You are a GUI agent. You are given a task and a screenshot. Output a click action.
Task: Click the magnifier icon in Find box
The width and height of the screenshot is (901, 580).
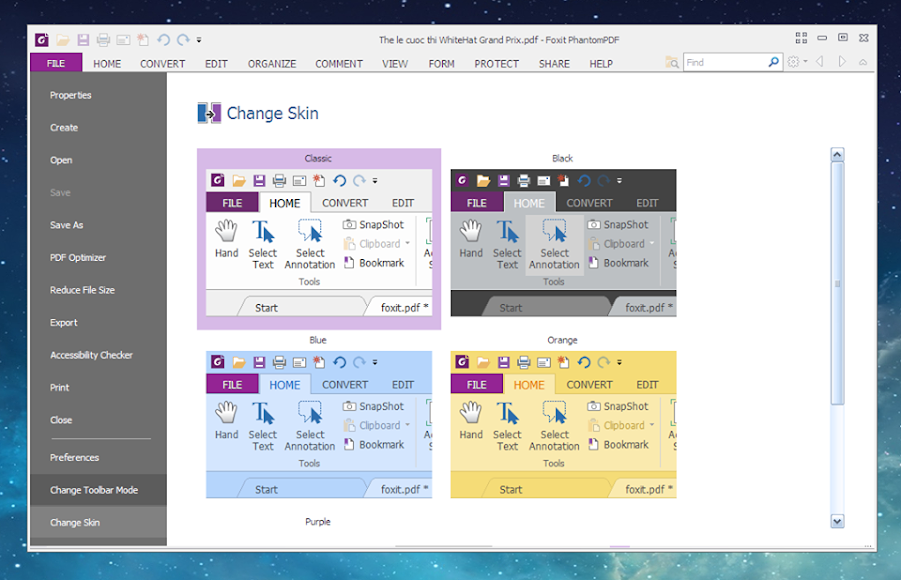773,62
